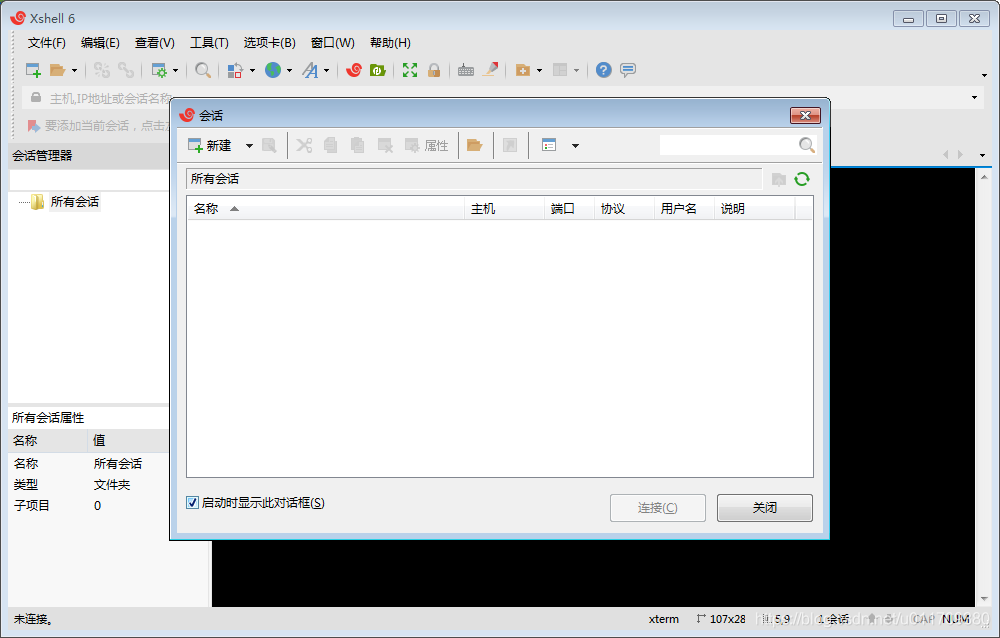Click the highlighter pen toolbar icon
Screen dimensions: 1000x638
(490, 70)
